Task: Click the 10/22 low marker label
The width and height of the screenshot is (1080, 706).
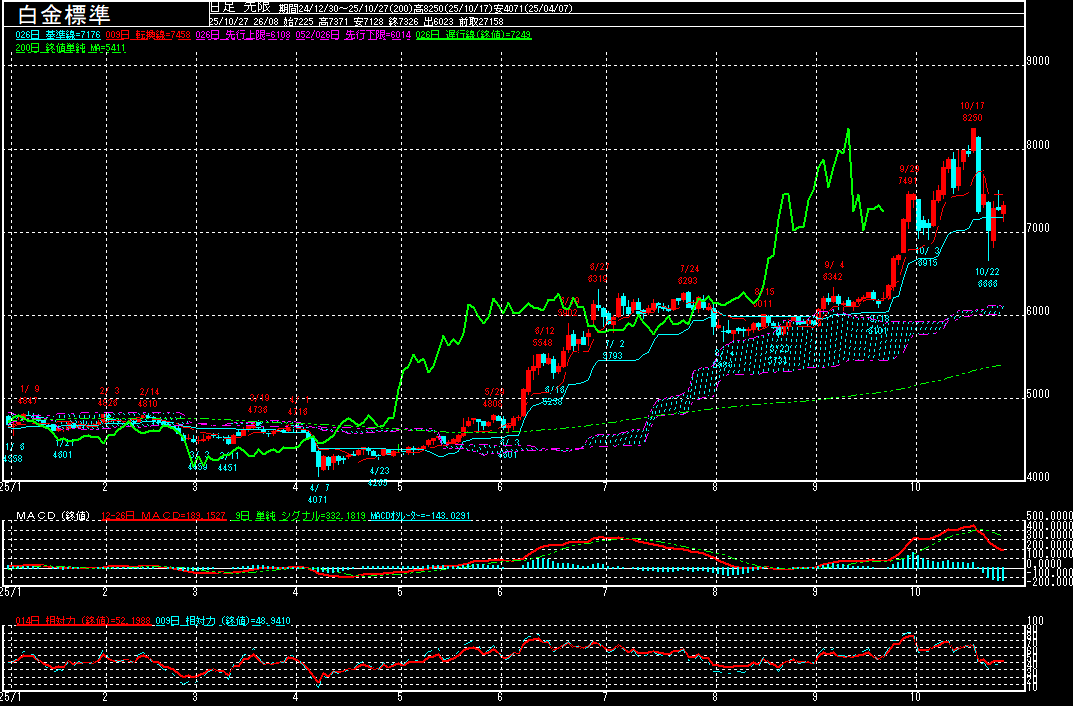Action: coord(986,277)
